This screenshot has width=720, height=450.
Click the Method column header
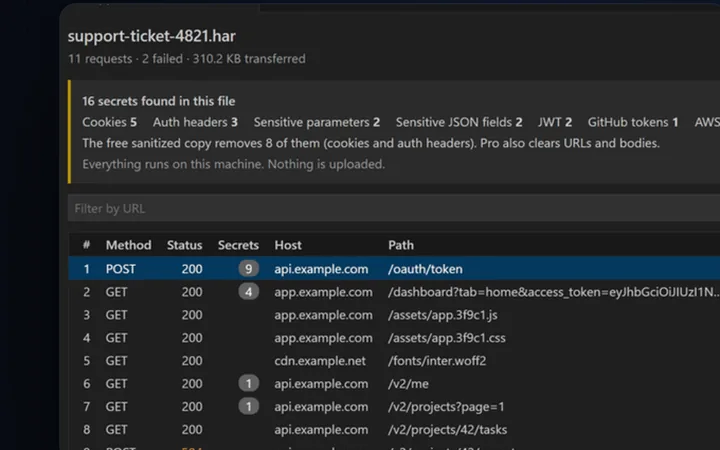[x=129, y=245]
